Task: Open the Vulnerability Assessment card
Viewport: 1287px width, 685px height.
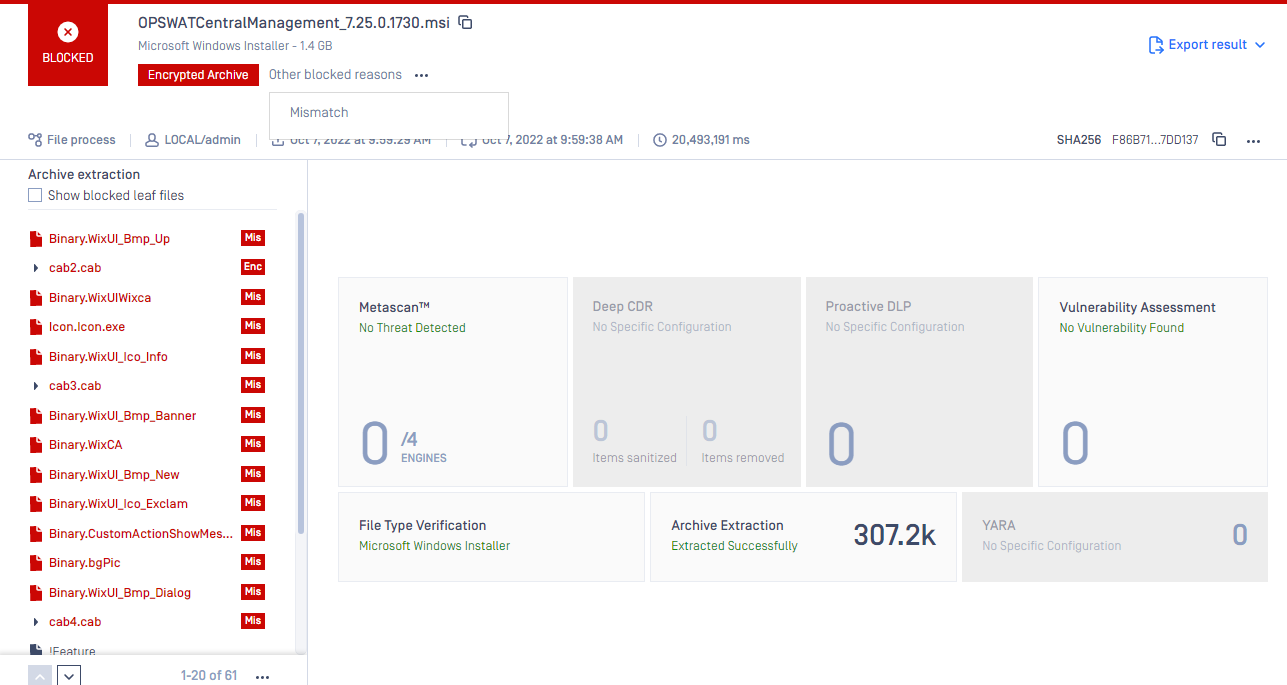Action: (x=1152, y=382)
